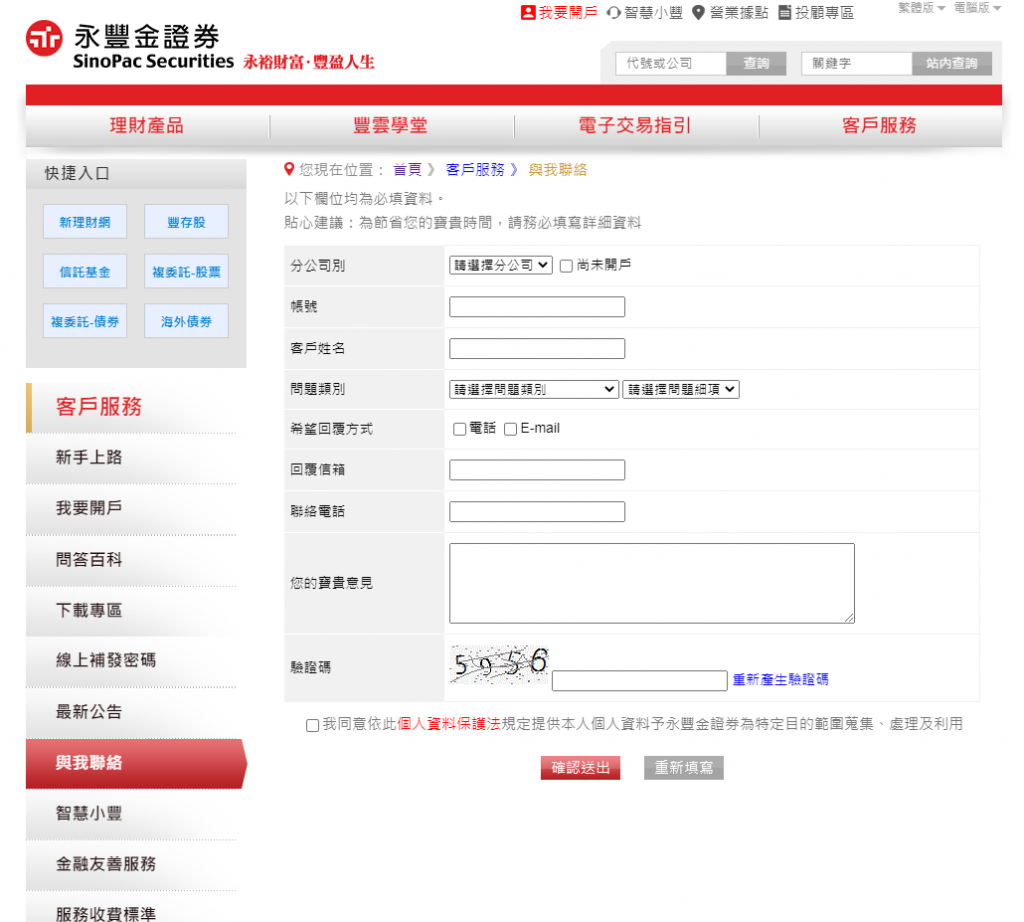
Task: Open the 請選擇分公司 branch dropdown
Action: click(x=500, y=265)
